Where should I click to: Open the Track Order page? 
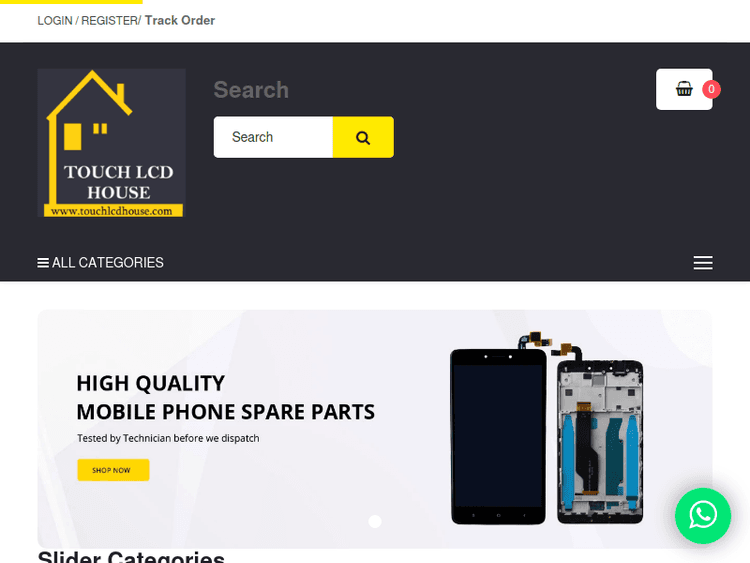[x=180, y=21]
